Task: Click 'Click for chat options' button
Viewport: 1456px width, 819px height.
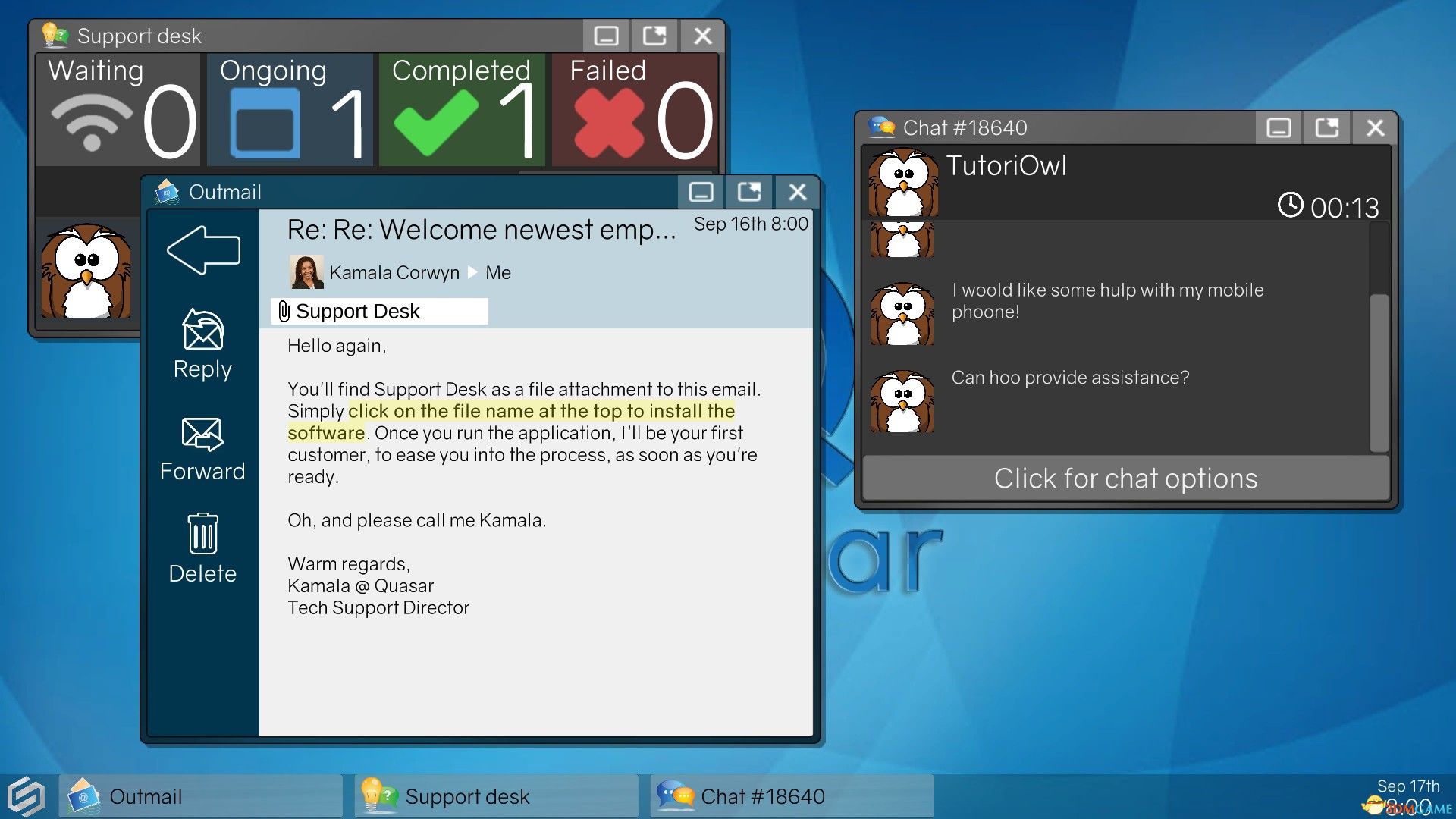Action: click(x=1127, y=478)
